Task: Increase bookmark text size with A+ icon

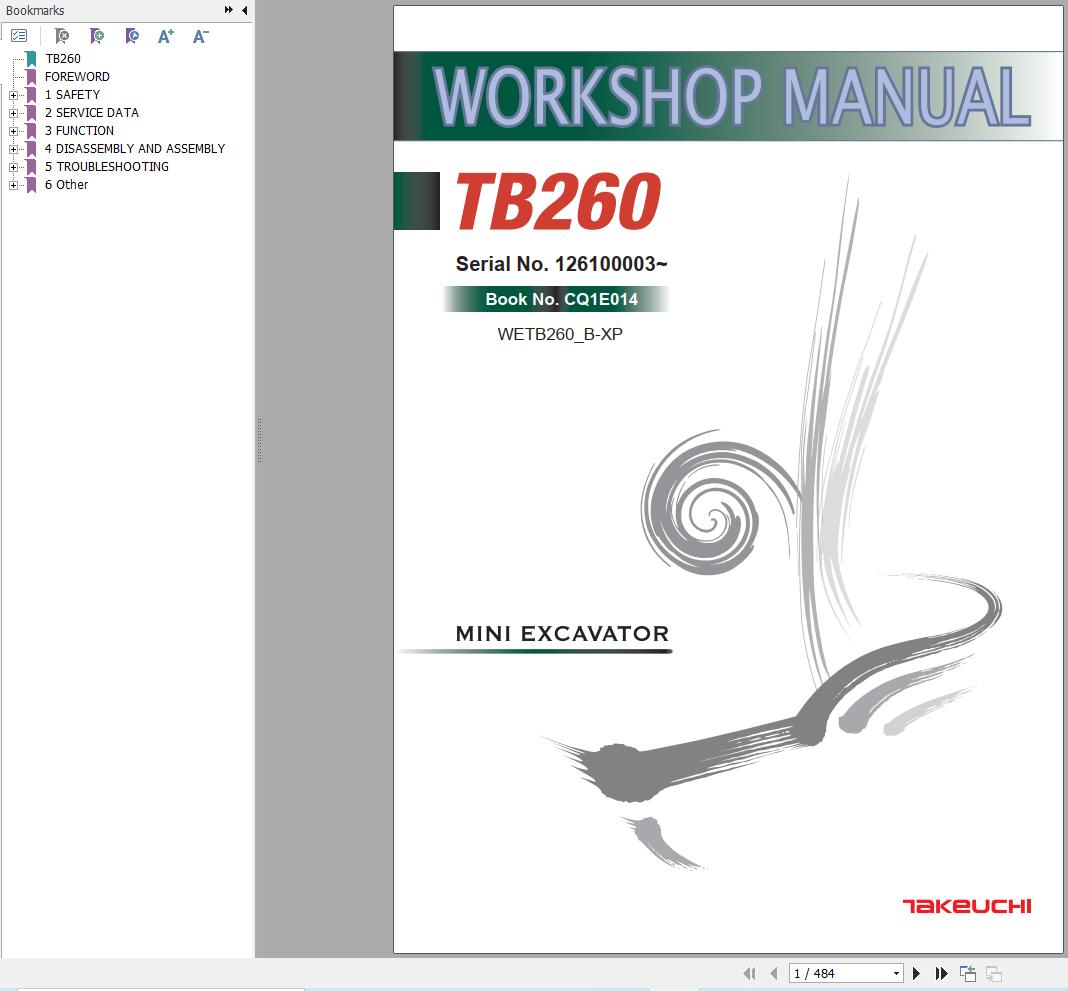Action: coord(165,35)
